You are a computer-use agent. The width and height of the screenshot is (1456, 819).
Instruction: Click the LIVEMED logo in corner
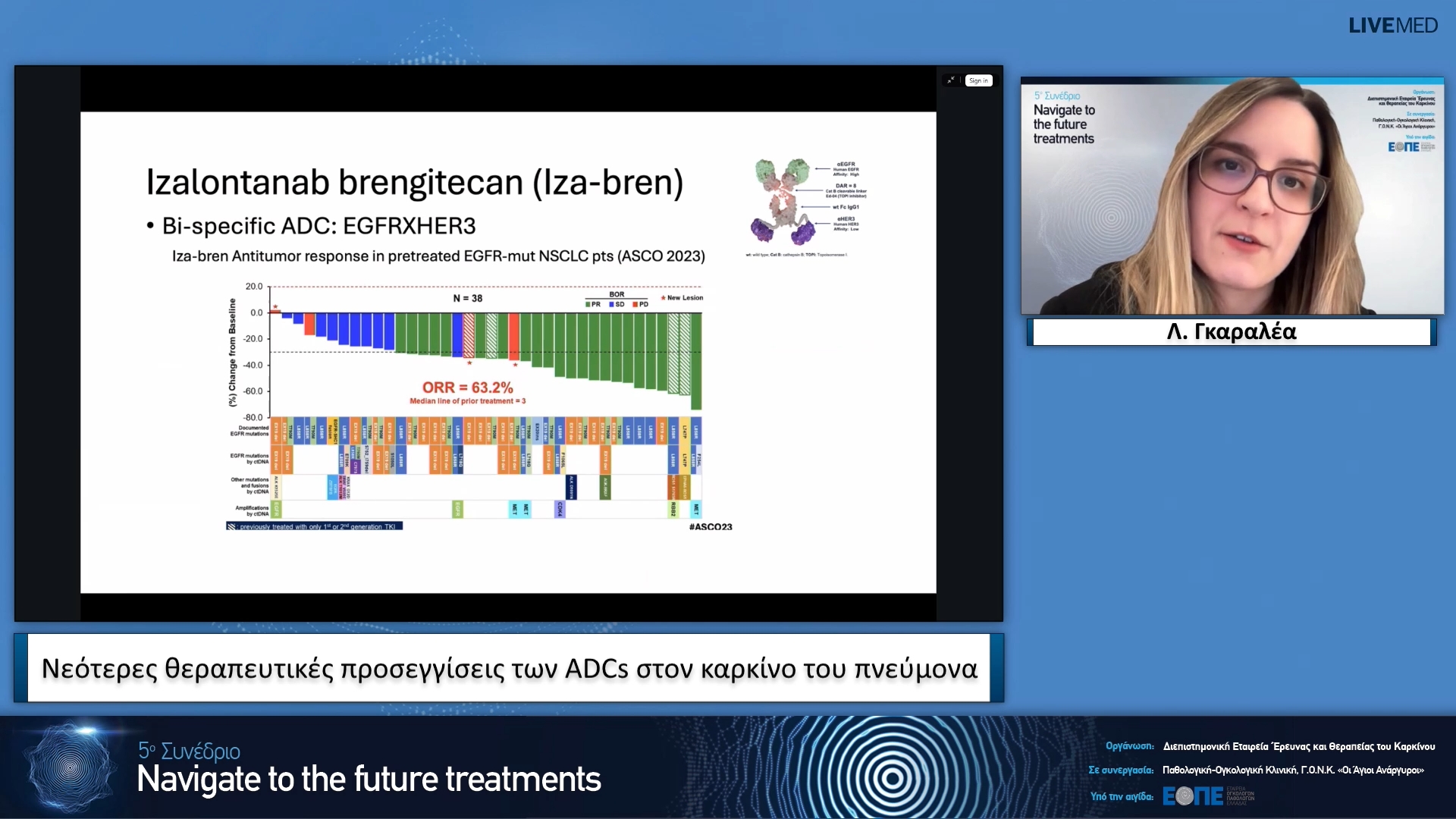click(x=1392, y=26)
